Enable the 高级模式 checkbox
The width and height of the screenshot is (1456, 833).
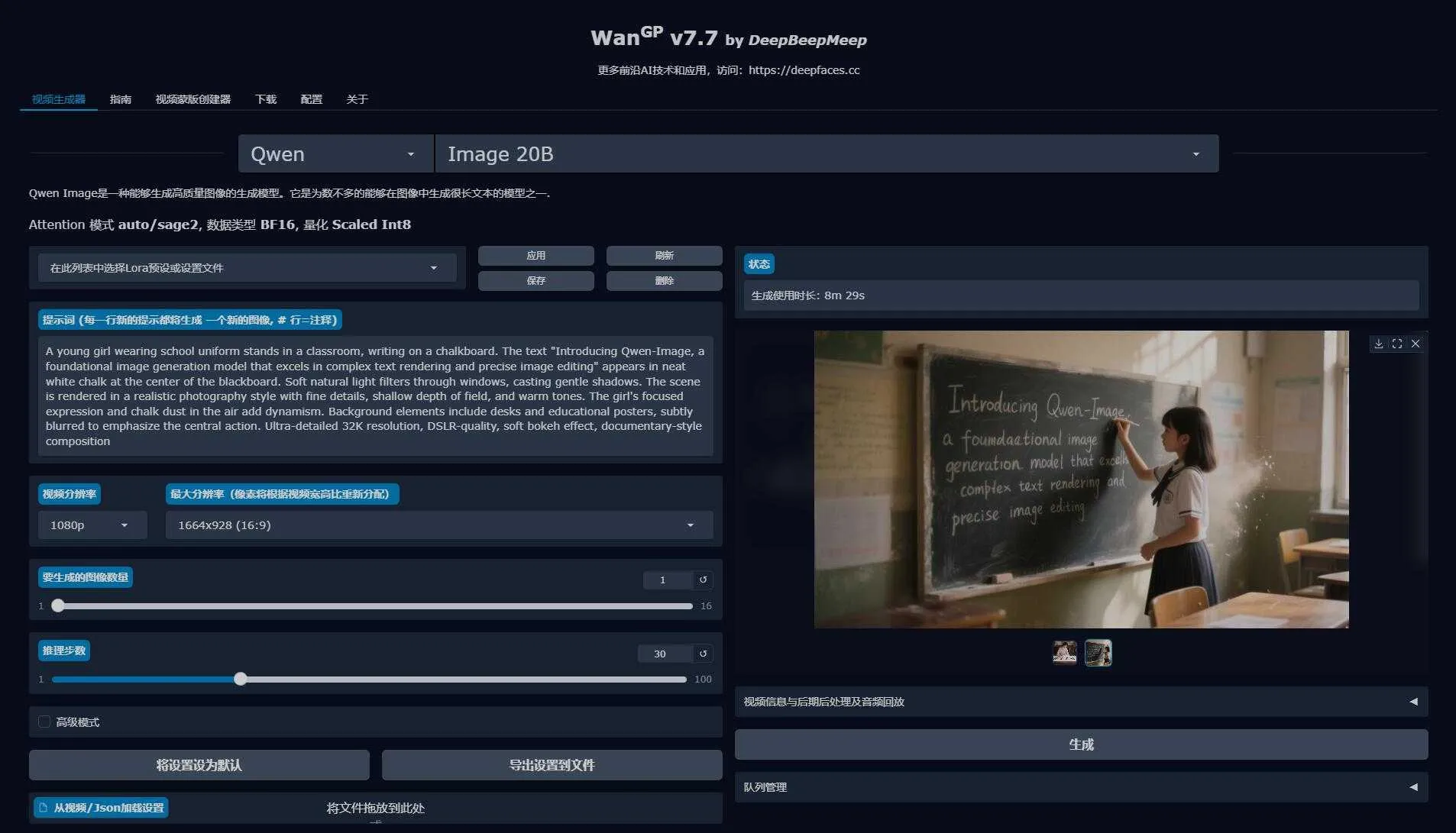point(44,722)
